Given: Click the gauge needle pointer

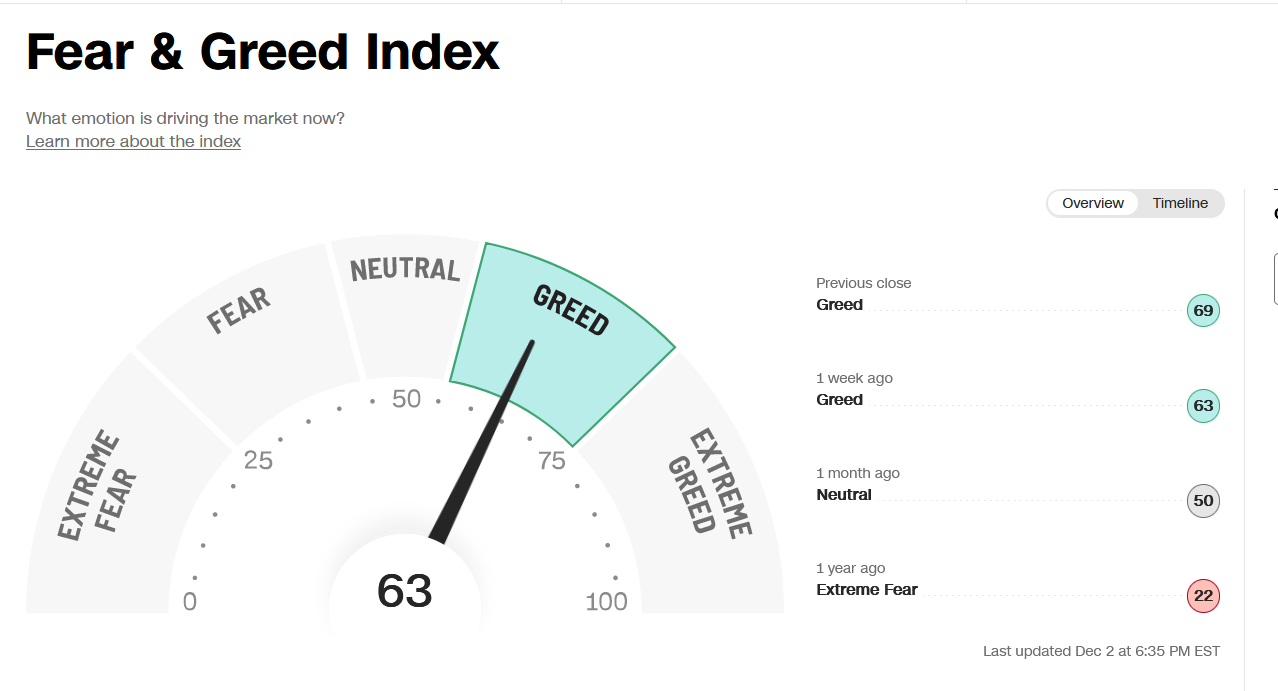Looking at the screenshot, I should (x=483, y=442).
